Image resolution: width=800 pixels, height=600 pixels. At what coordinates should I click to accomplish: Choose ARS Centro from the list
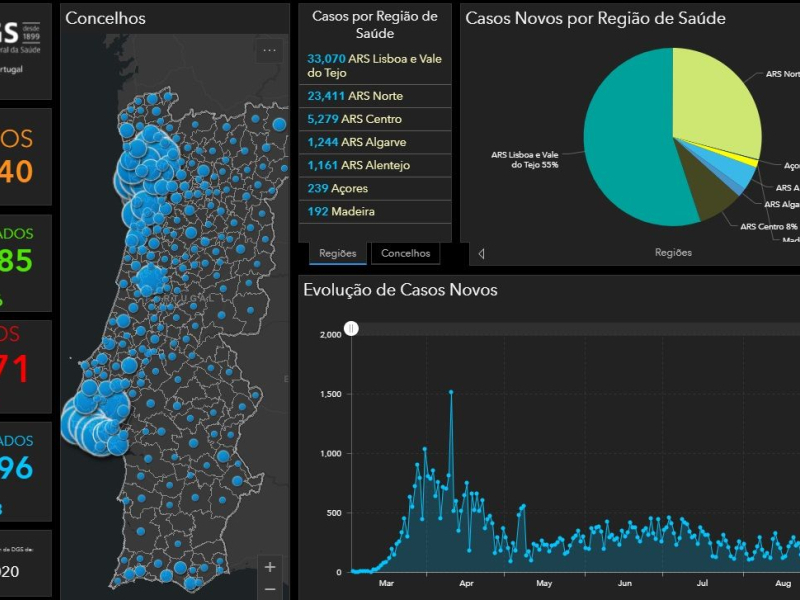click(375, 119)
